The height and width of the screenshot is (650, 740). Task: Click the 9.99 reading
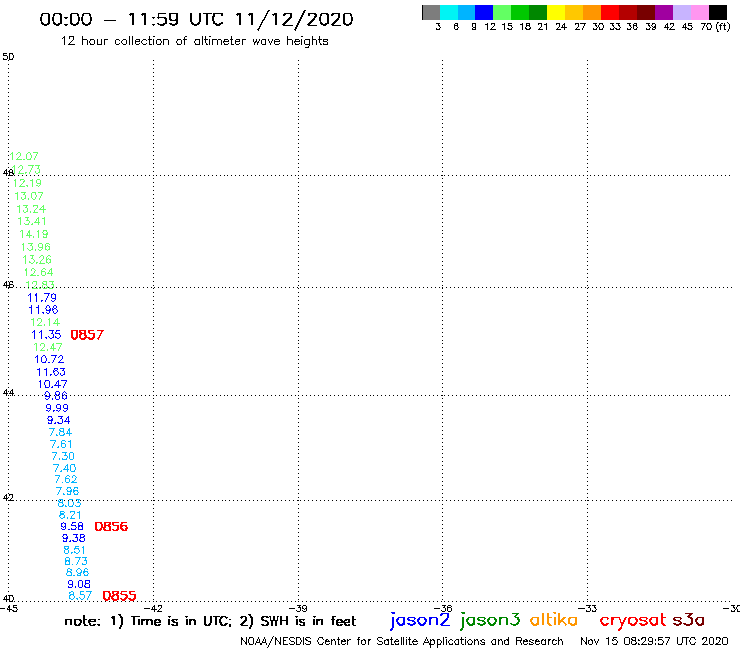coord(57,408)
